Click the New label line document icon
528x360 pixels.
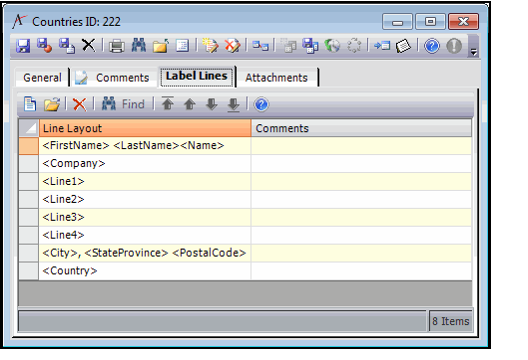tap(30, 104)
